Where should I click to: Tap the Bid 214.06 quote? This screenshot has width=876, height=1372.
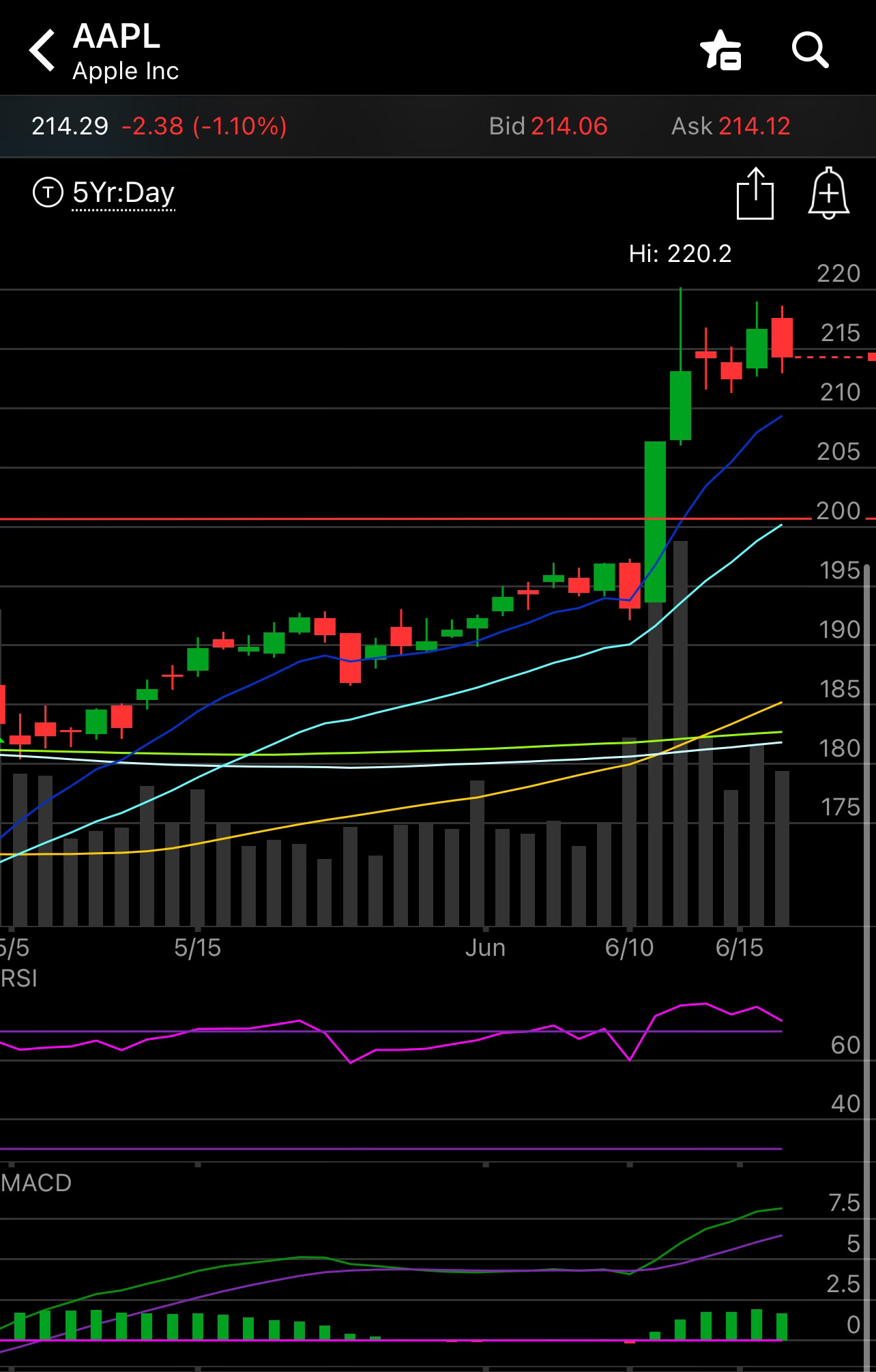pos(548,126)
